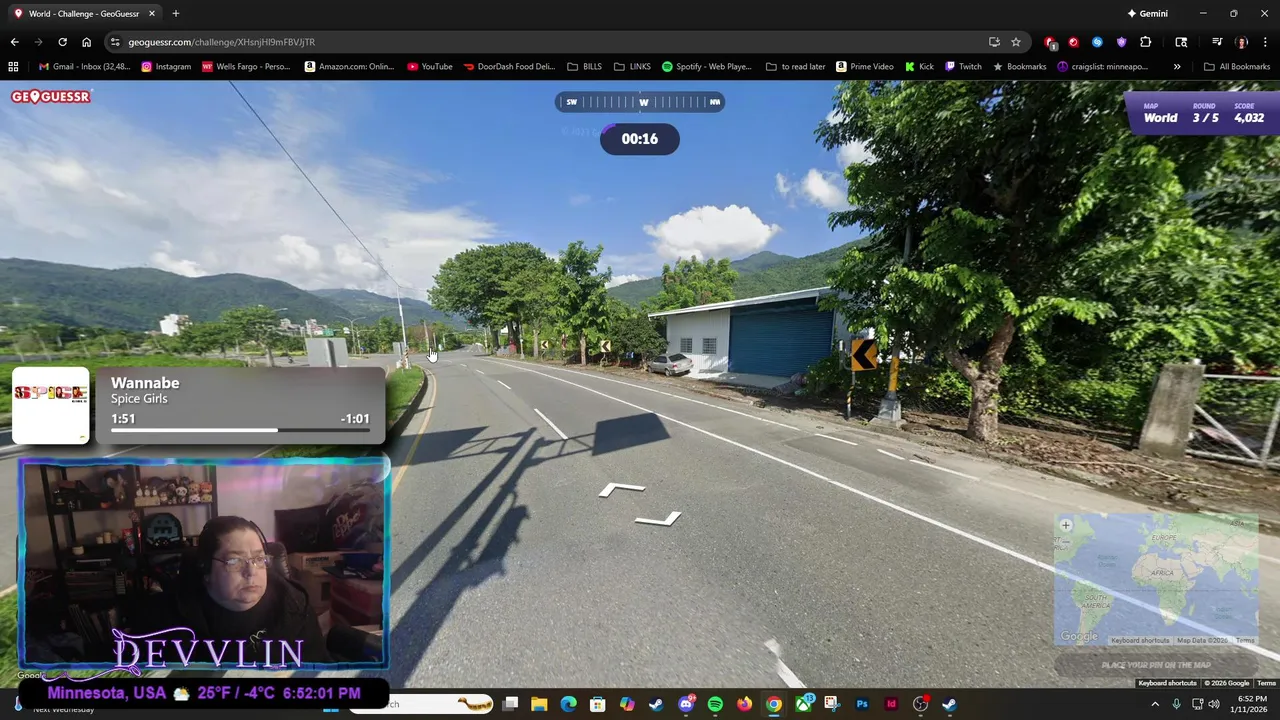Open the red circular extension icon

pos(1073,42)
